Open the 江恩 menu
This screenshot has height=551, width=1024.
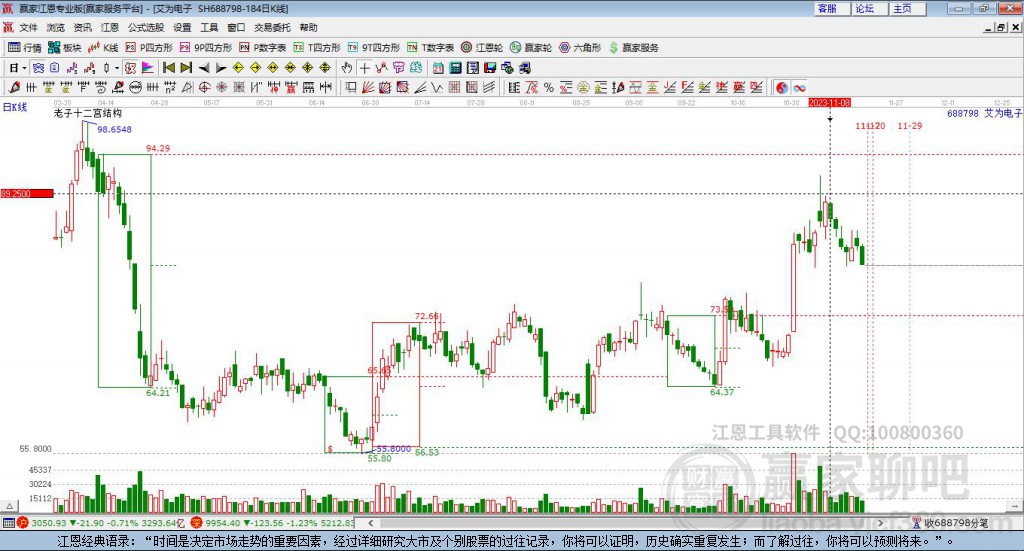click(x=110, y=27)
